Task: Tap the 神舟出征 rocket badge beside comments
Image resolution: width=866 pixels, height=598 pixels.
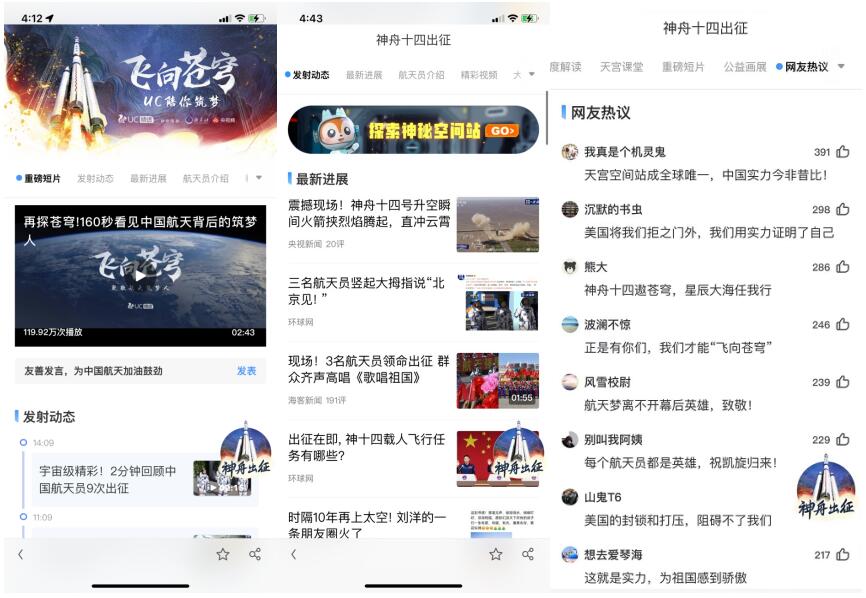Action: pyautogui.click(x=826, y=485)
